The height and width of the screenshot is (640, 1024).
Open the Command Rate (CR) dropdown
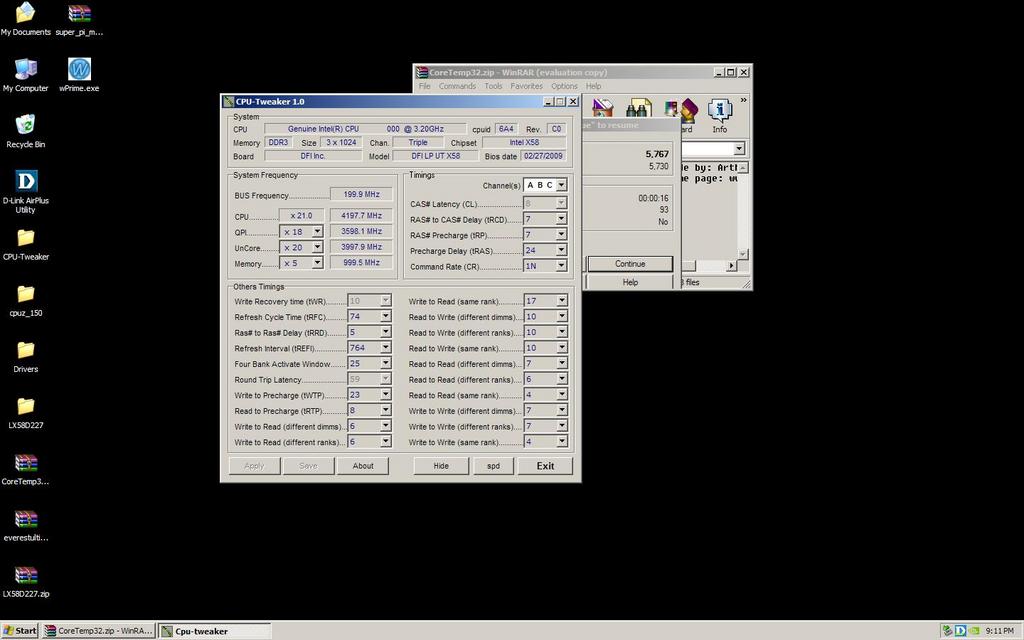(561, 266)
